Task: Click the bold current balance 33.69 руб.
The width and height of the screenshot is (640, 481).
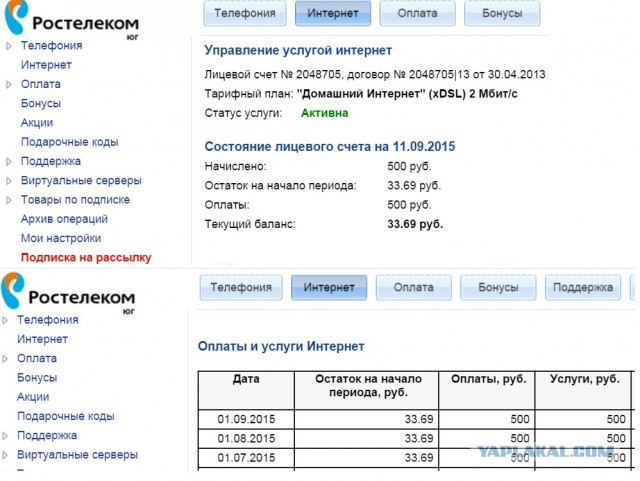Action: pyautogui.click(x=415, y=224)
